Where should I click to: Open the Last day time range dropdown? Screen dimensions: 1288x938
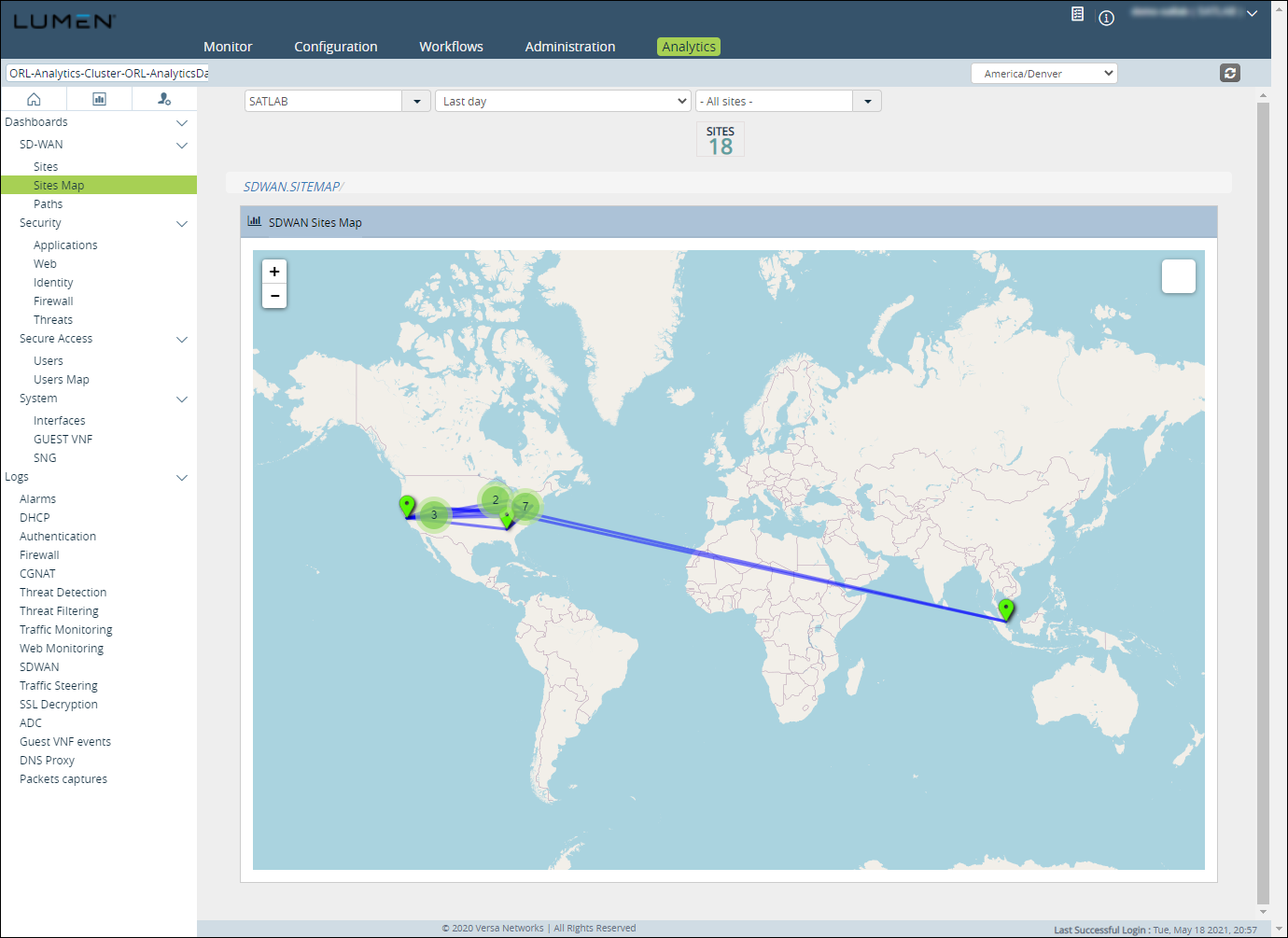[x=563, y=101]
